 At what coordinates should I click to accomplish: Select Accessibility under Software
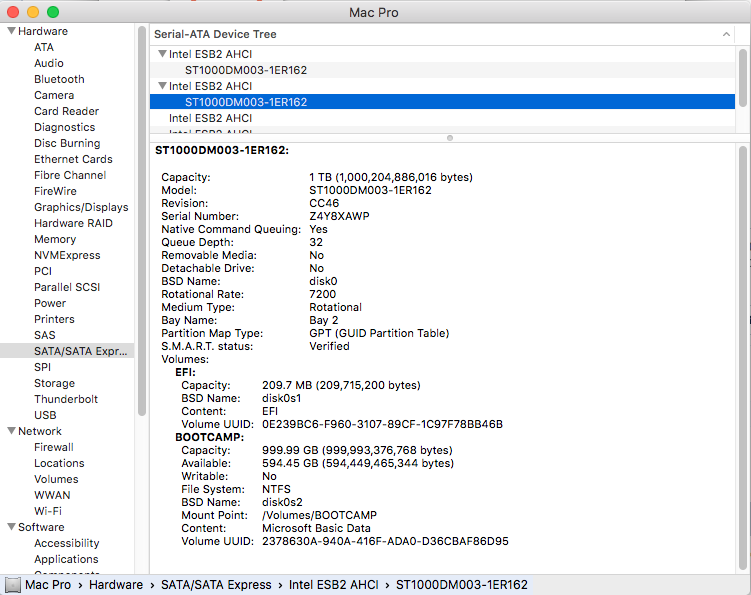tap(67, 543)
